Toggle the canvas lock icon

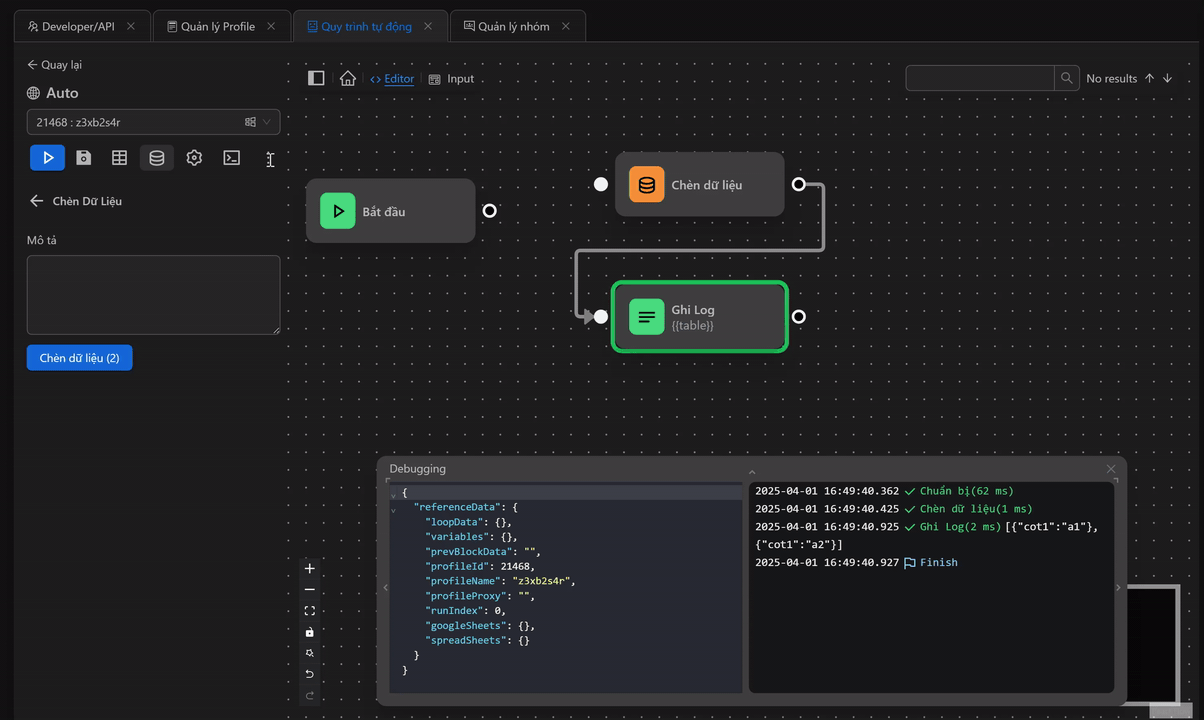310,631
